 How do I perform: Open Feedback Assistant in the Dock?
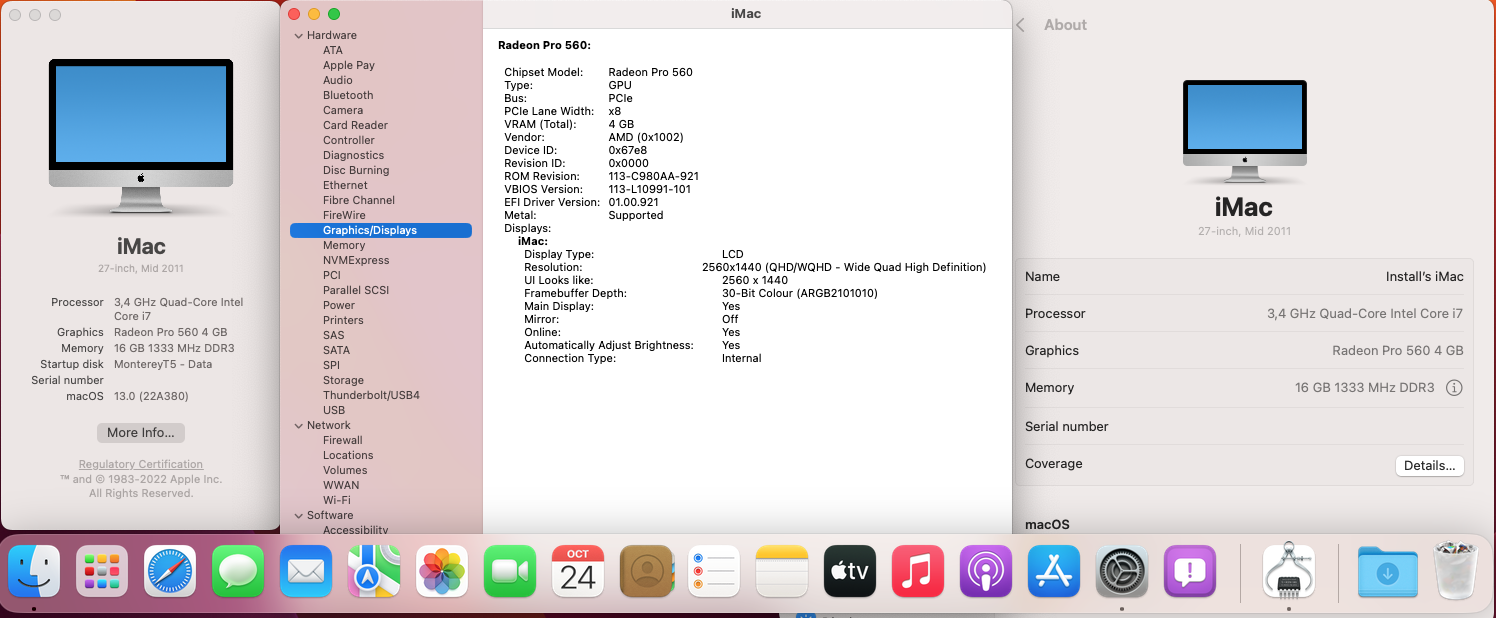(x=1190, y=572)
